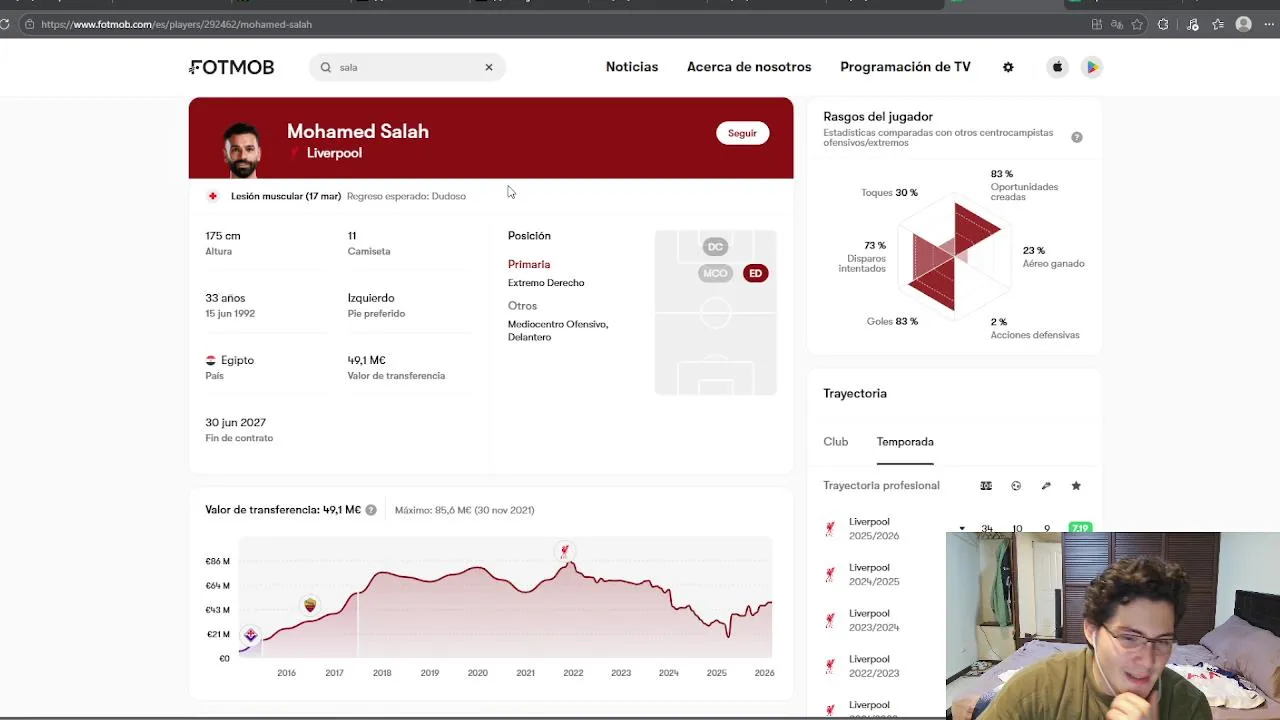Click the rating star column icon
This screenshot has height=720, width=1280.
click(1076, 486)
